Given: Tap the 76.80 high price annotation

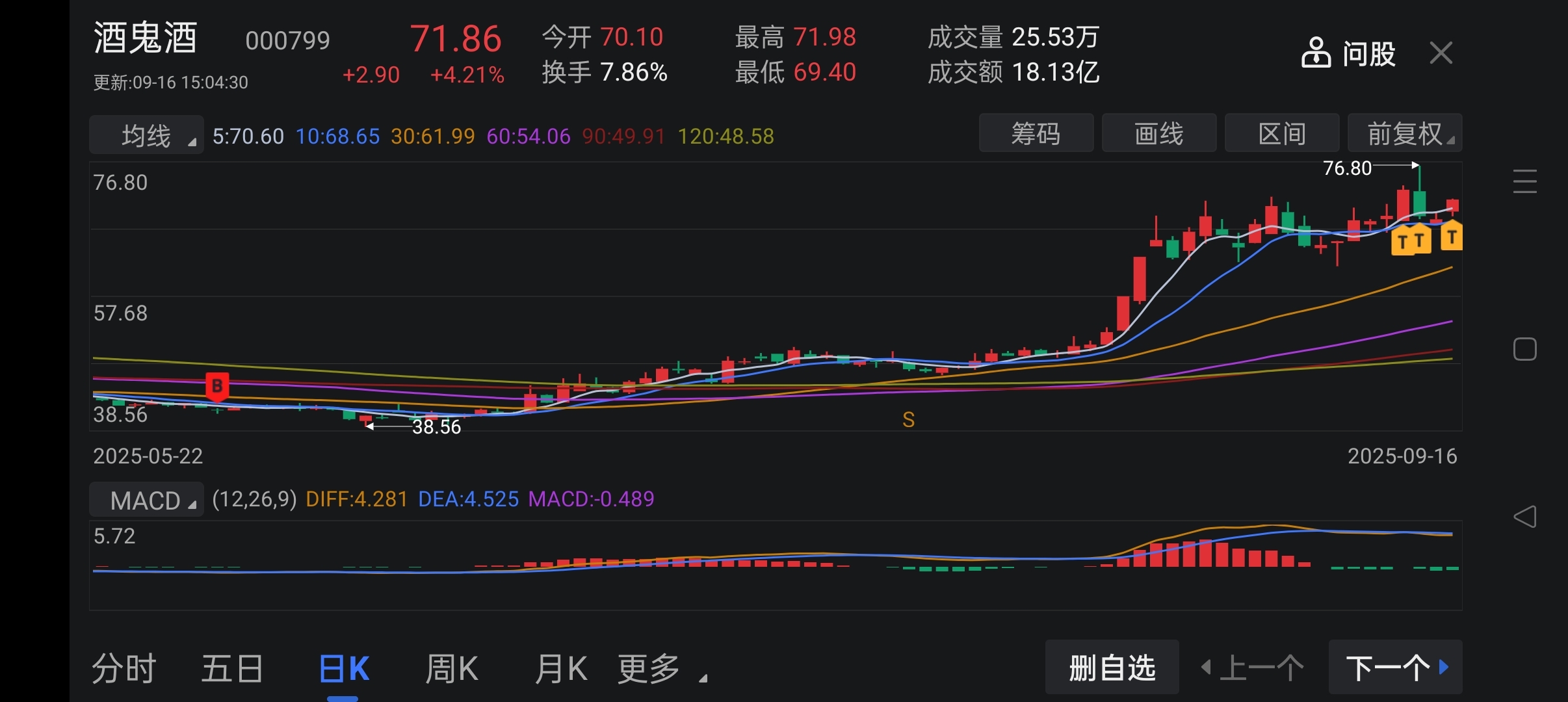Looking at the screenshot, I should pos(1348,168).
